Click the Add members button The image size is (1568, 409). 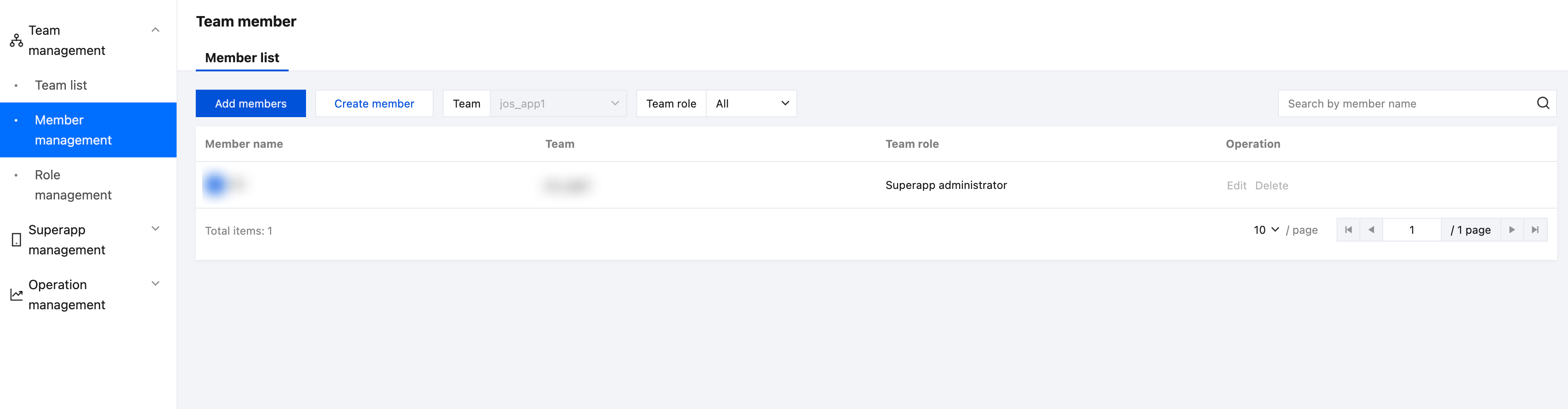250,103
